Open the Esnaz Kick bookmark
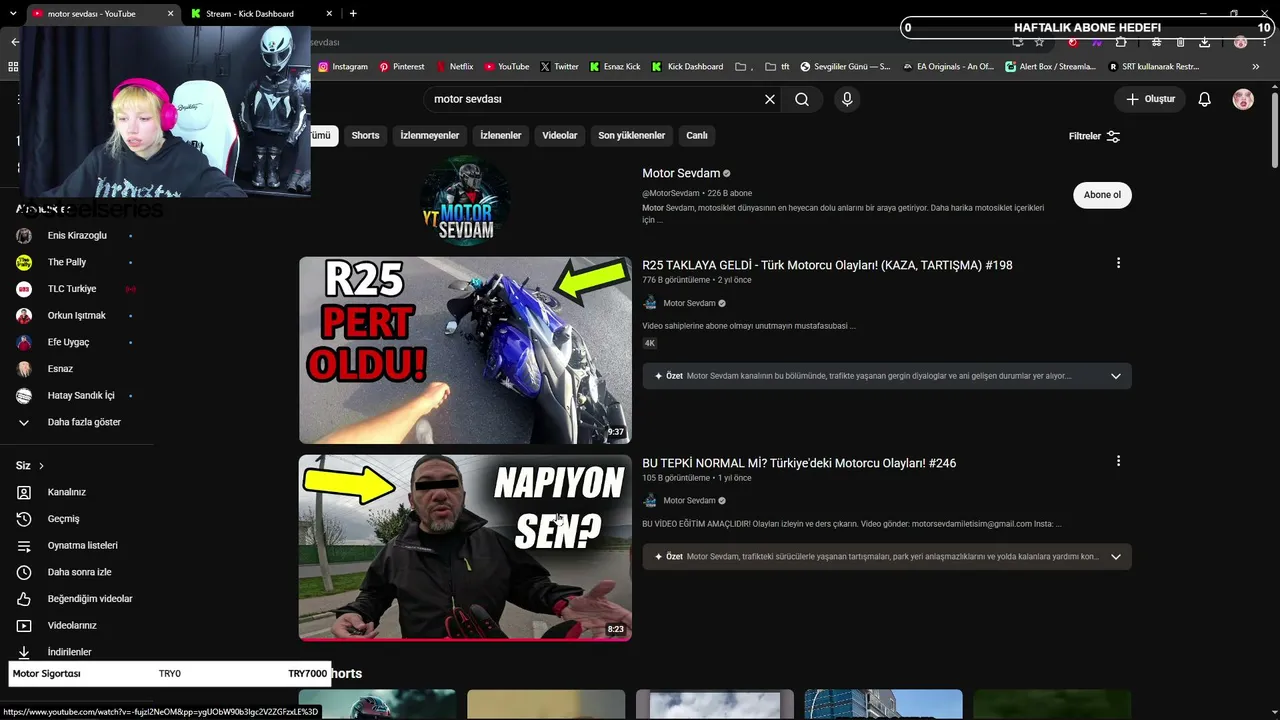 click(615, 67)
